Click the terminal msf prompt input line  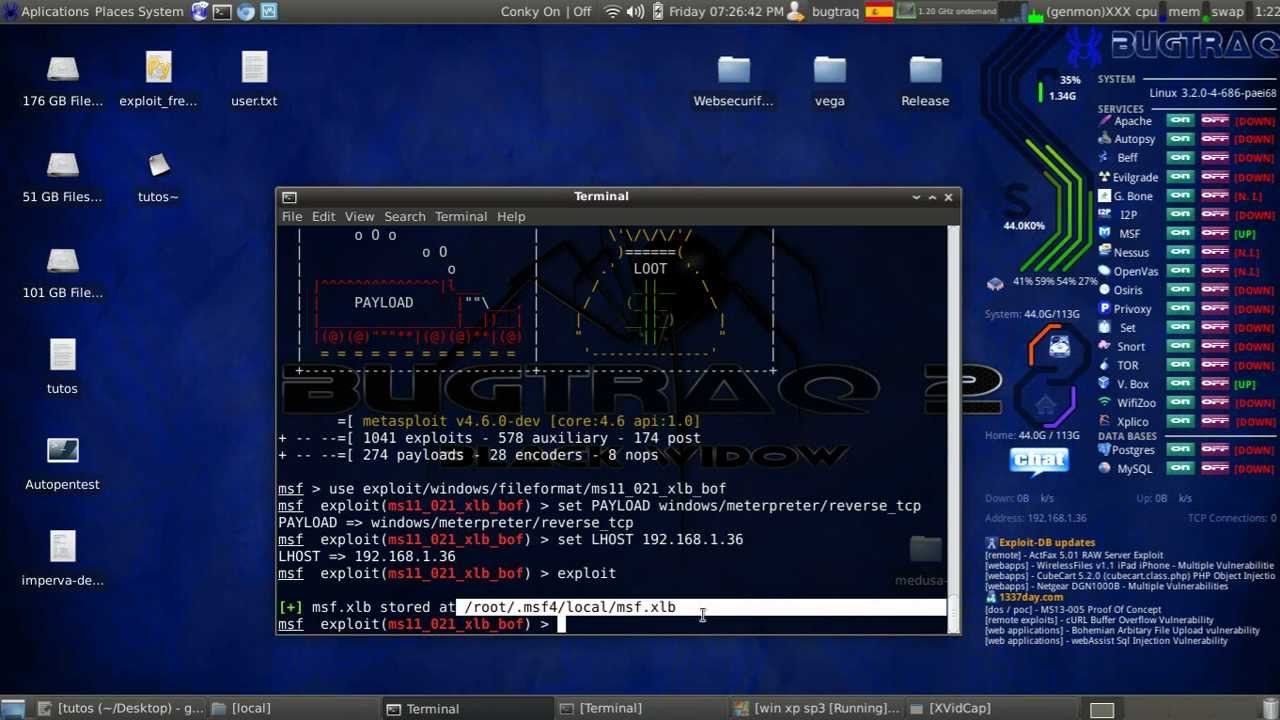coord(612,624)
